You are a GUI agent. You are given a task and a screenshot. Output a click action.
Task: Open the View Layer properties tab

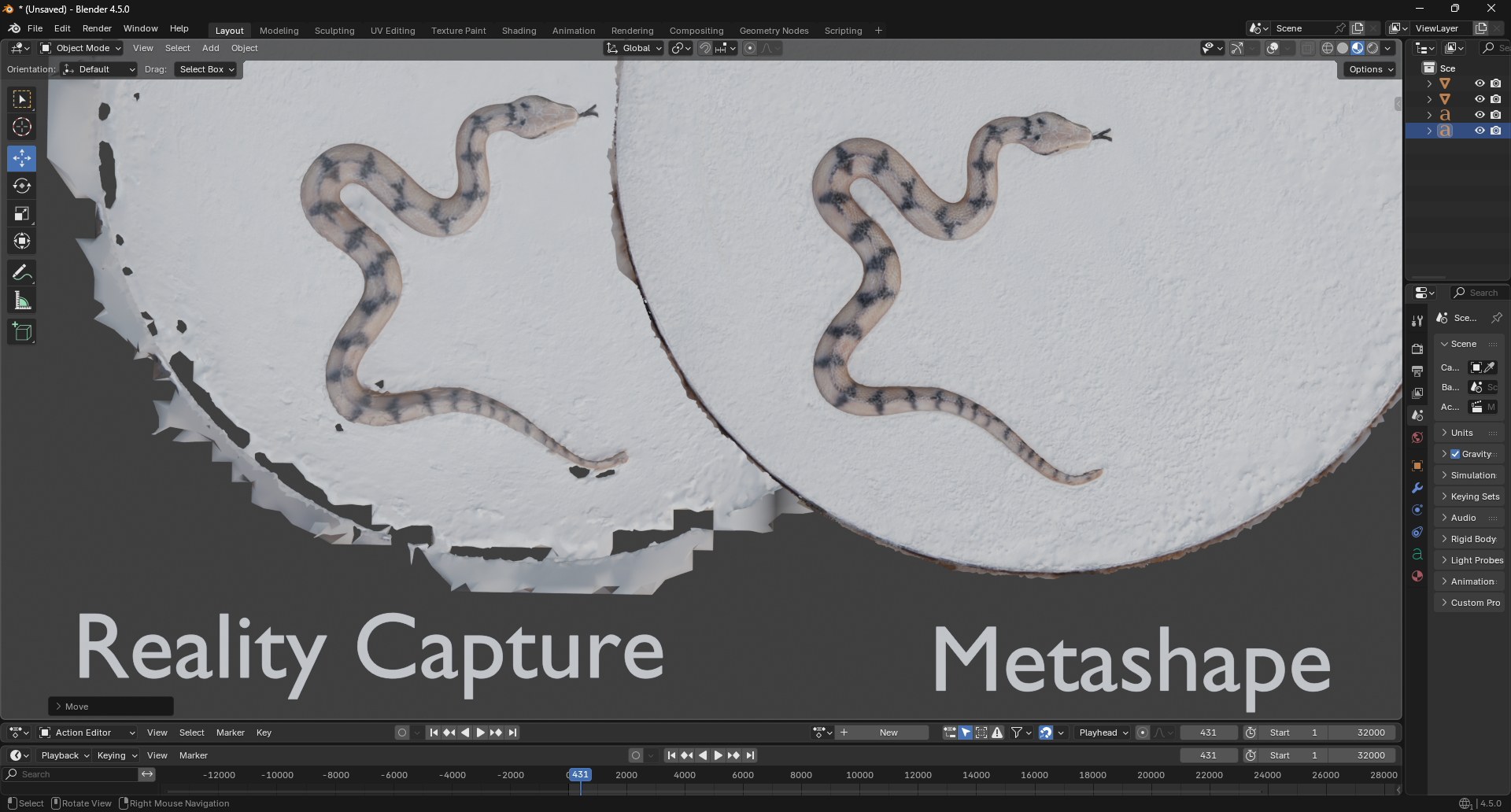1417,393
